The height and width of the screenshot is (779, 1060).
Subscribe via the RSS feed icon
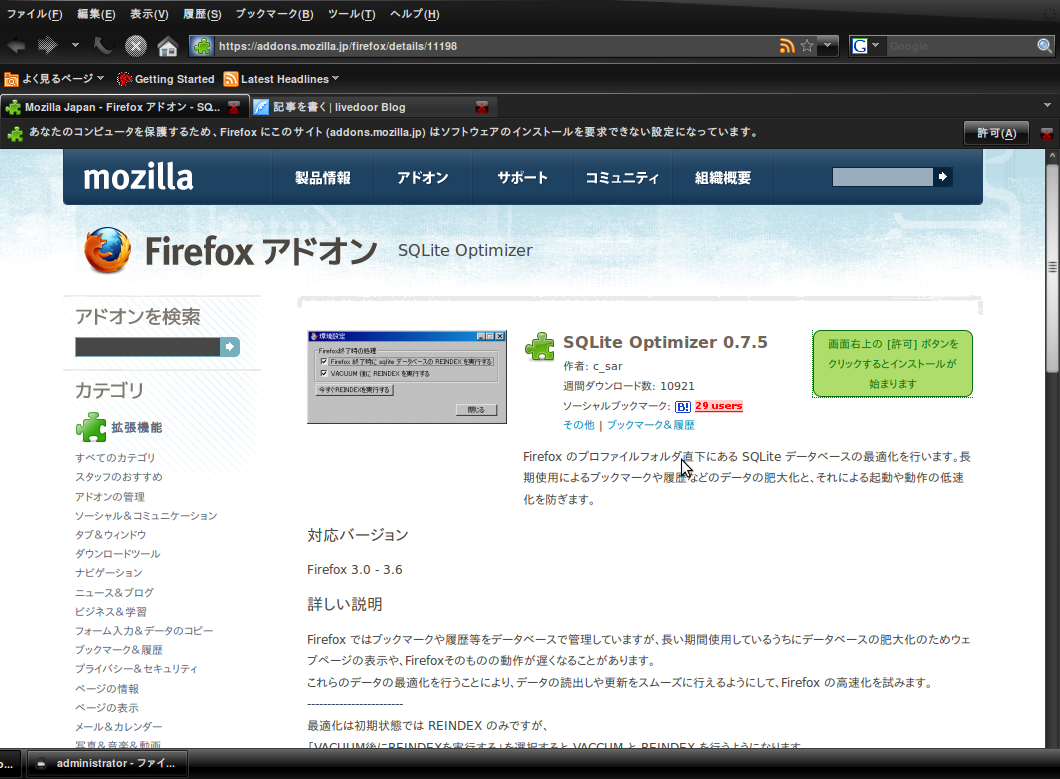pos(787,45)
